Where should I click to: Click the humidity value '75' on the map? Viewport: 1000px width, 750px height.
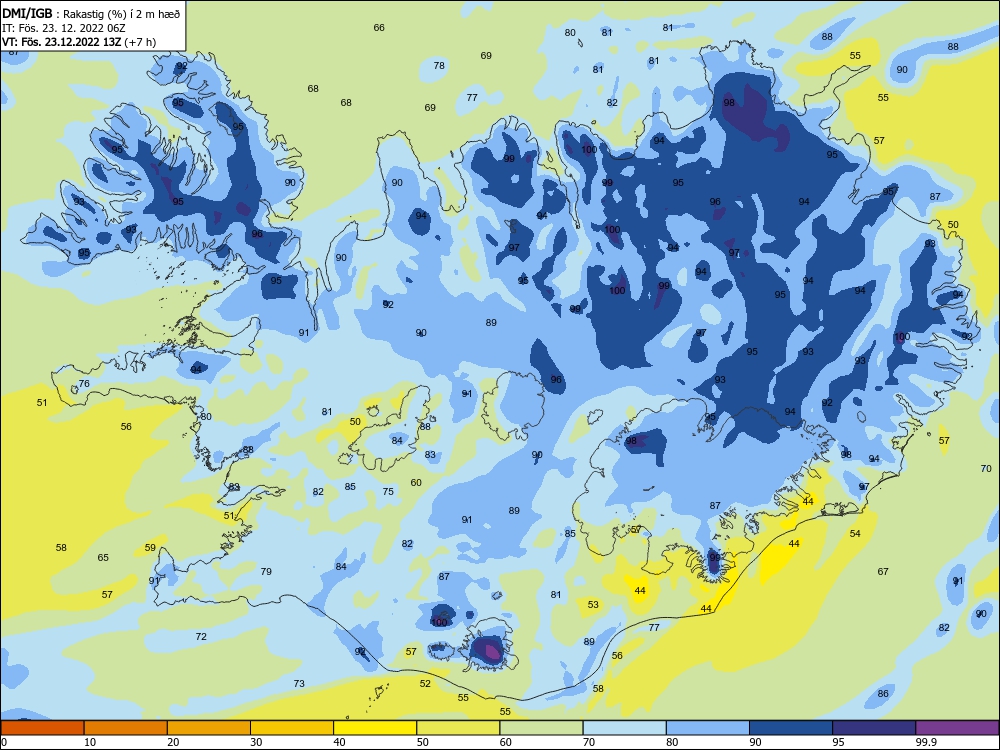(x=388, y=491)
